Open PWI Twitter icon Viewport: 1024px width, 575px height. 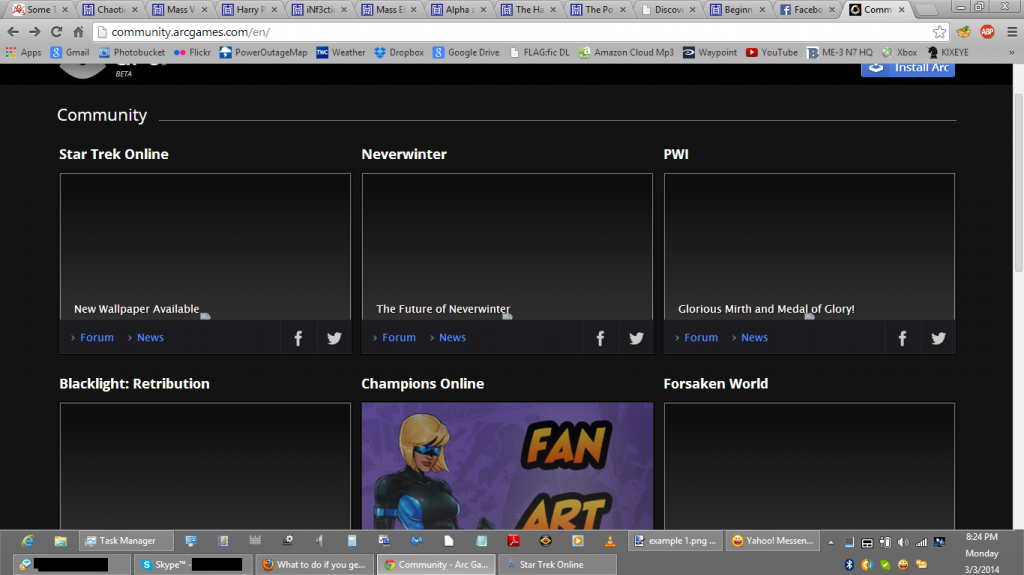[x=938, y=338]
